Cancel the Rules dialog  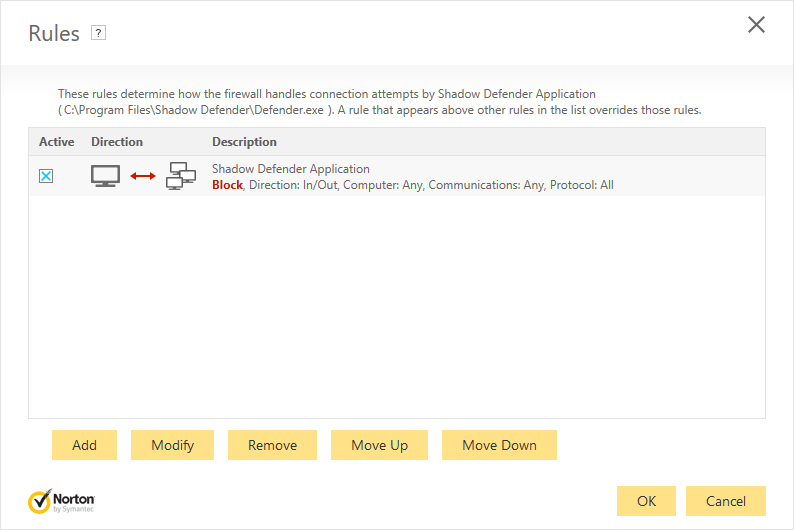click(726, 500)
